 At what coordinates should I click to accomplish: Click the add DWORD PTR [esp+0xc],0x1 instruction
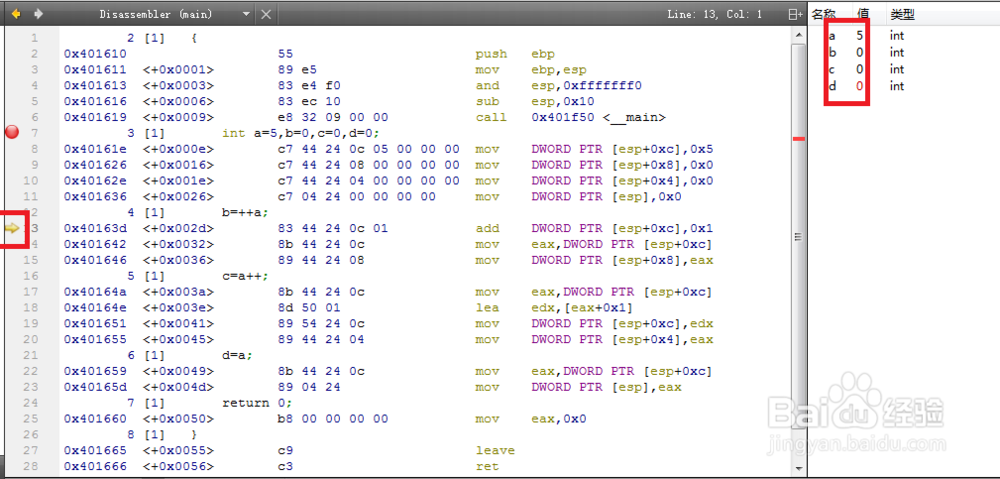click(594, 228)
